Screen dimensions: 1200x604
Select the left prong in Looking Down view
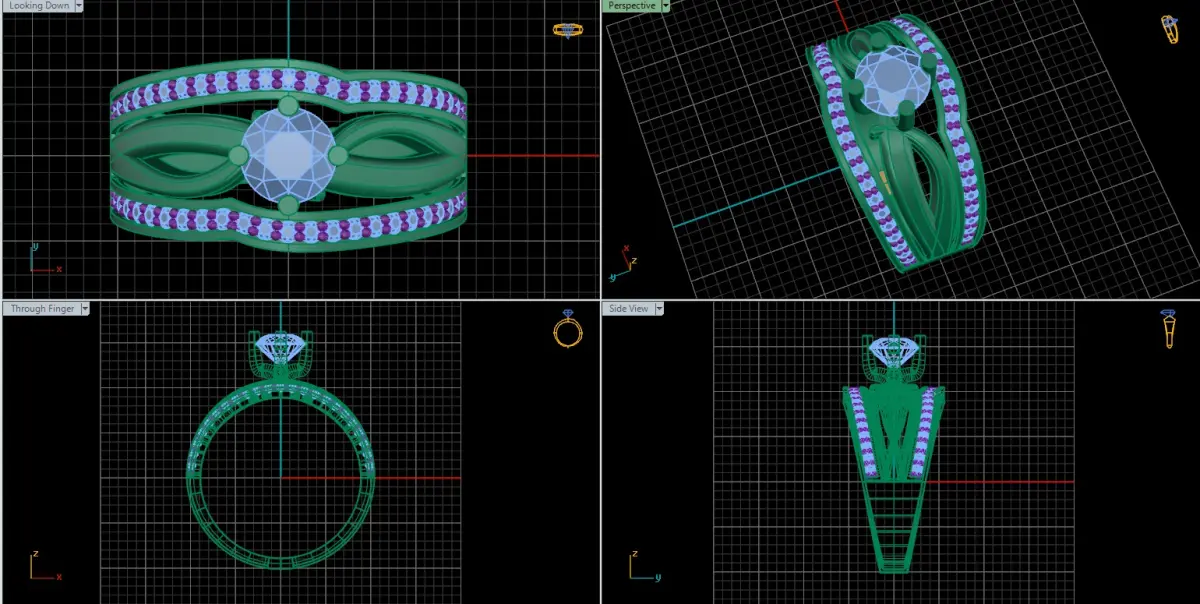(238, 155)
